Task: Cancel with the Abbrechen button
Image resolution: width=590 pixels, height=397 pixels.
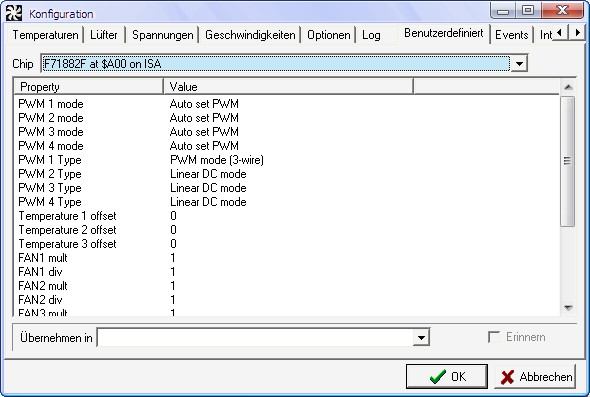Action: [535, 376]
